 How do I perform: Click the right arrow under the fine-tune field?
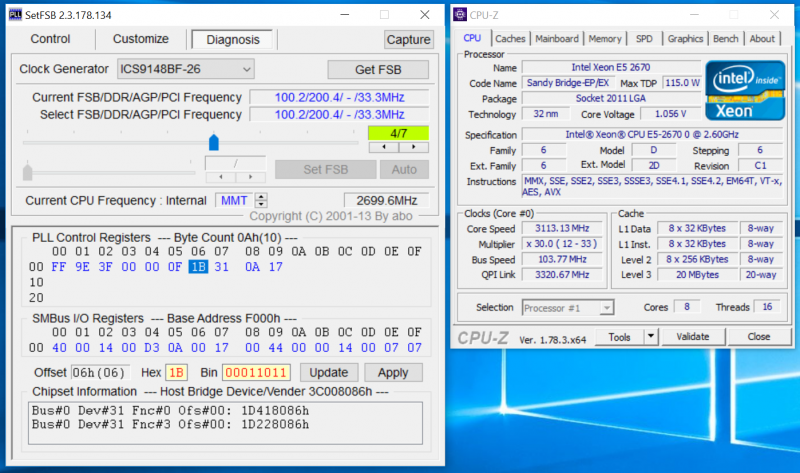click(250, 177)
